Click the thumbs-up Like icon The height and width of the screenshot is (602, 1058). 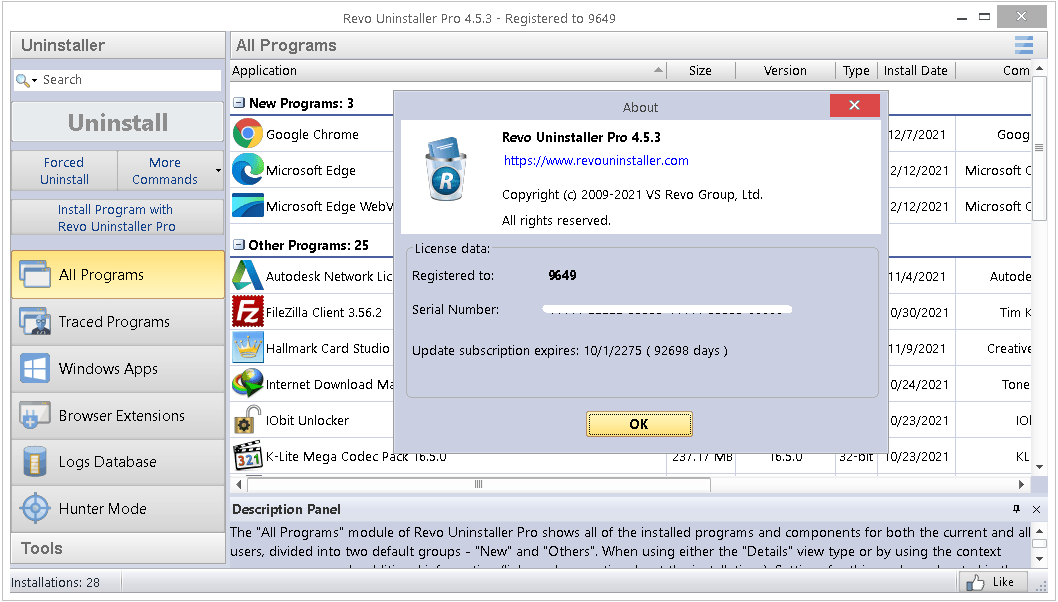[x=975, y=582]
